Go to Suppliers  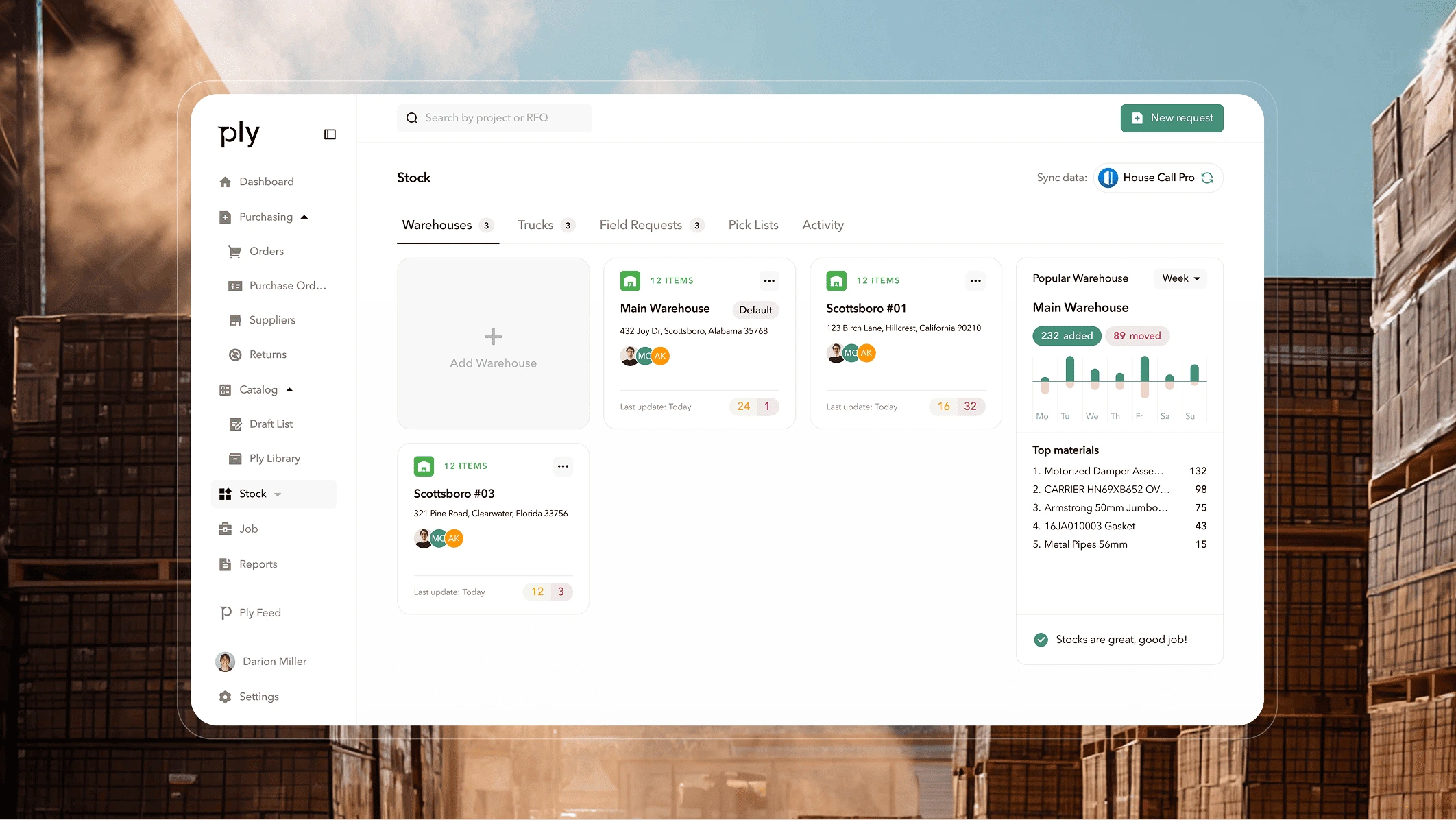point(263,320)
